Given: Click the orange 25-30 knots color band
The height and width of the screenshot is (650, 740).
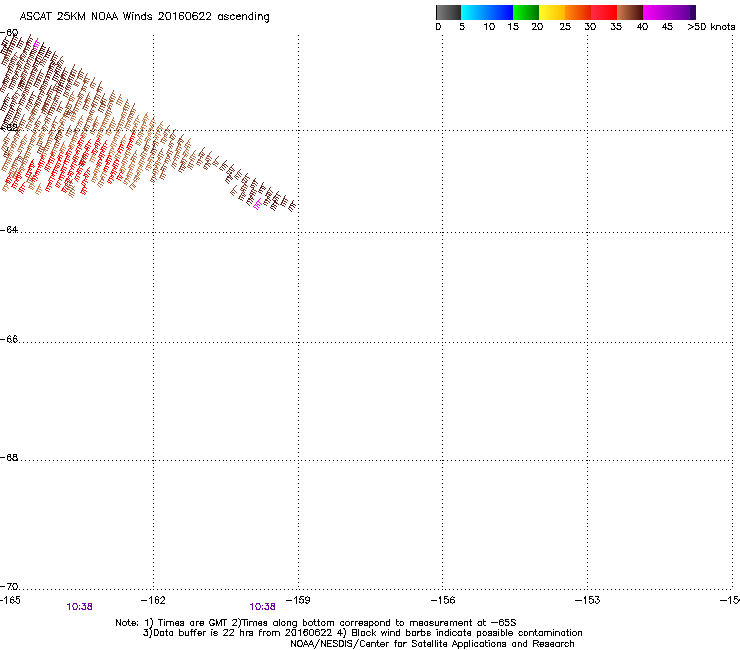Looking at the screenshot, I should [x=578, y=12].
